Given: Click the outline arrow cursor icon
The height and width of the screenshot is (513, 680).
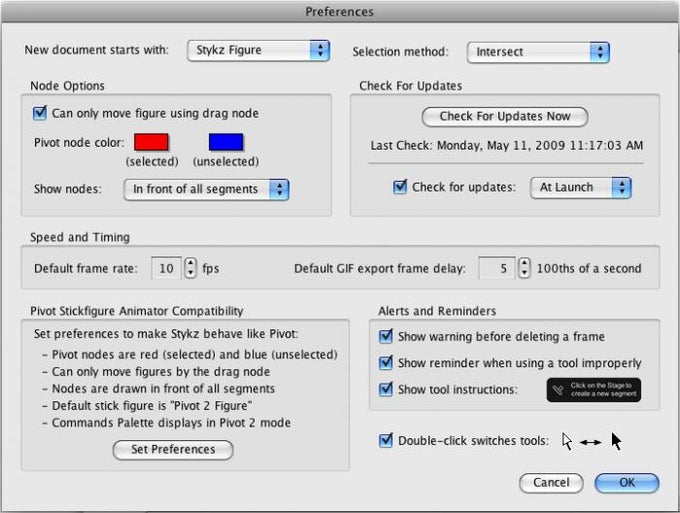Looking at the screenshot, I should (567, 441).
